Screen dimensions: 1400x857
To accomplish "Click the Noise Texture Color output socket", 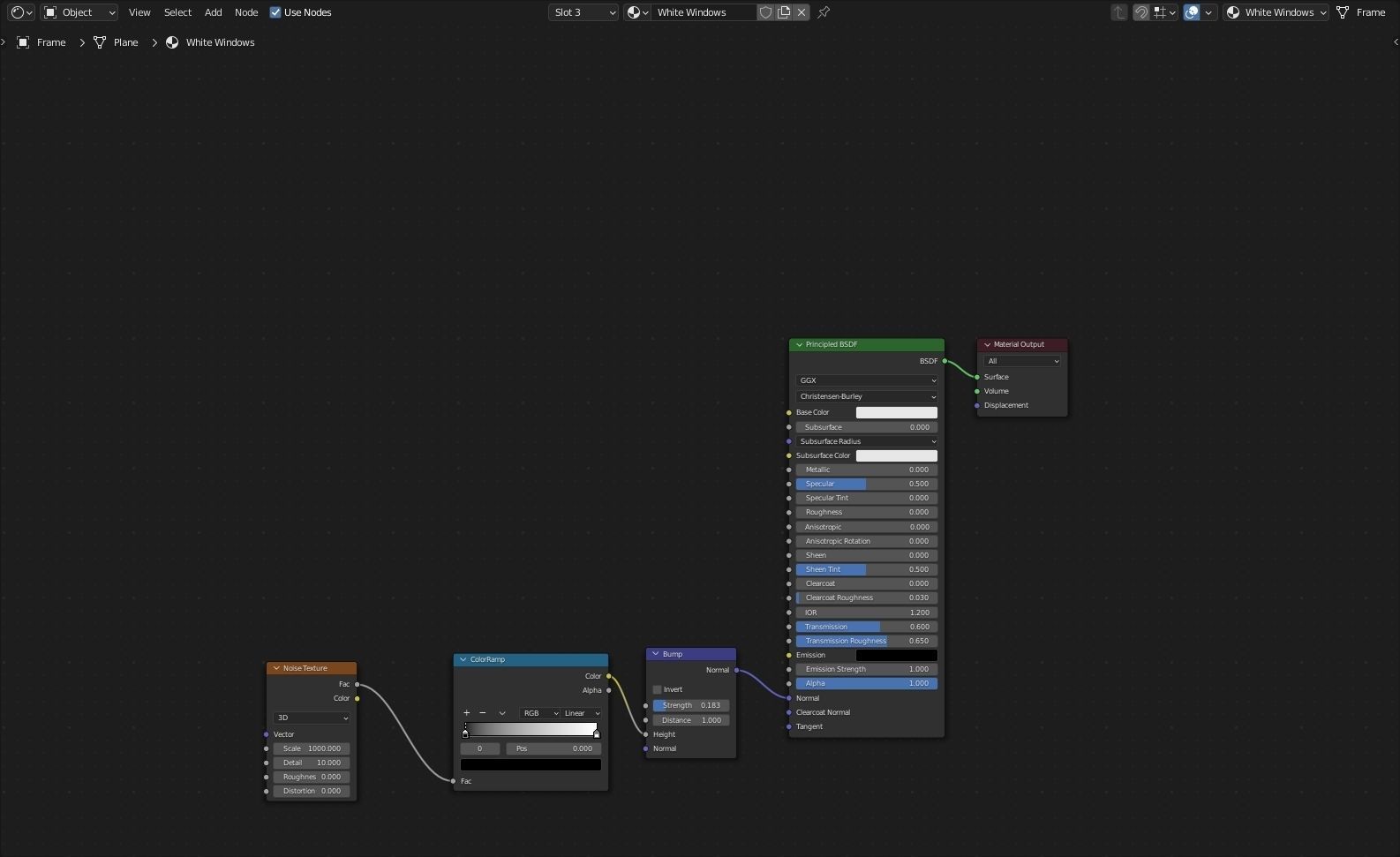I will click(x=357, y=698).
